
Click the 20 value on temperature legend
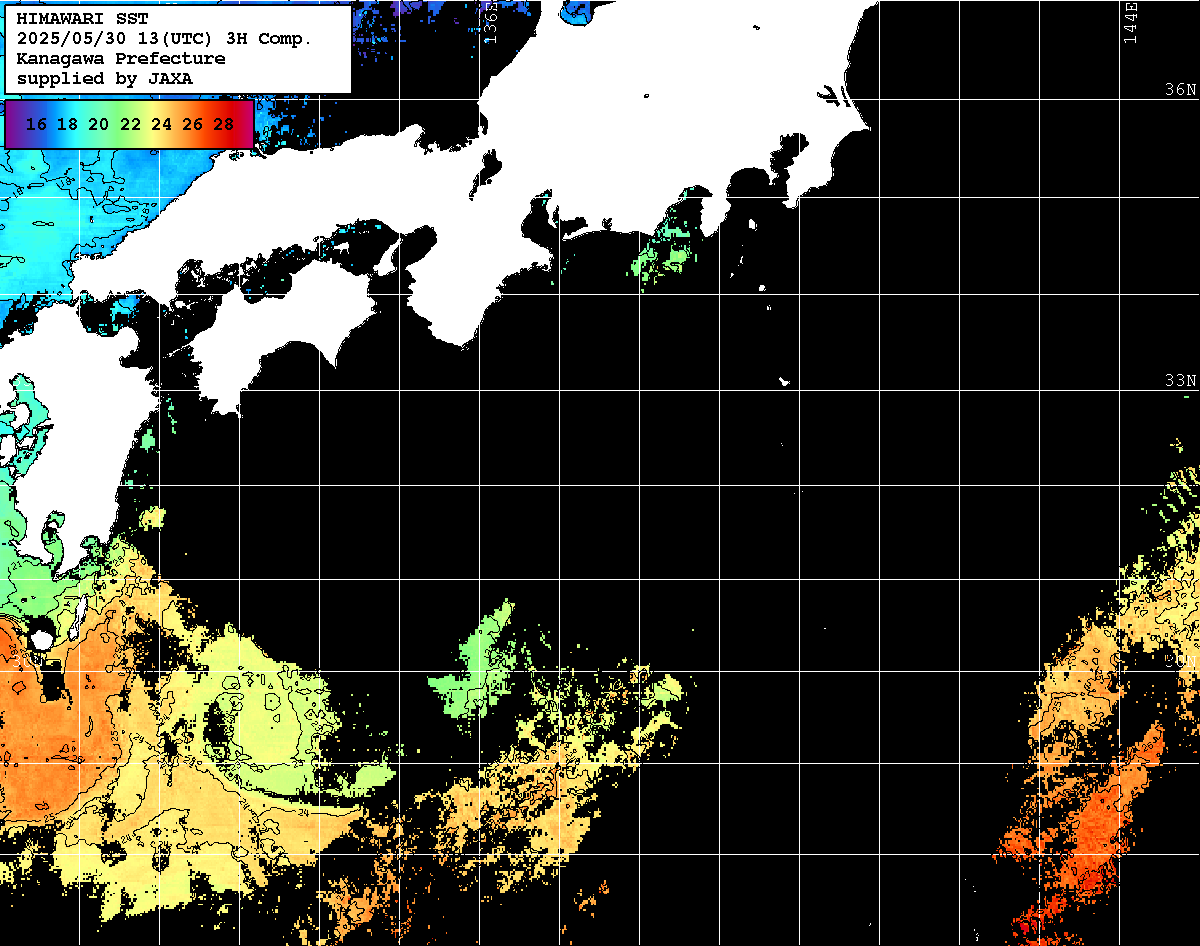(x=99, y=124)
